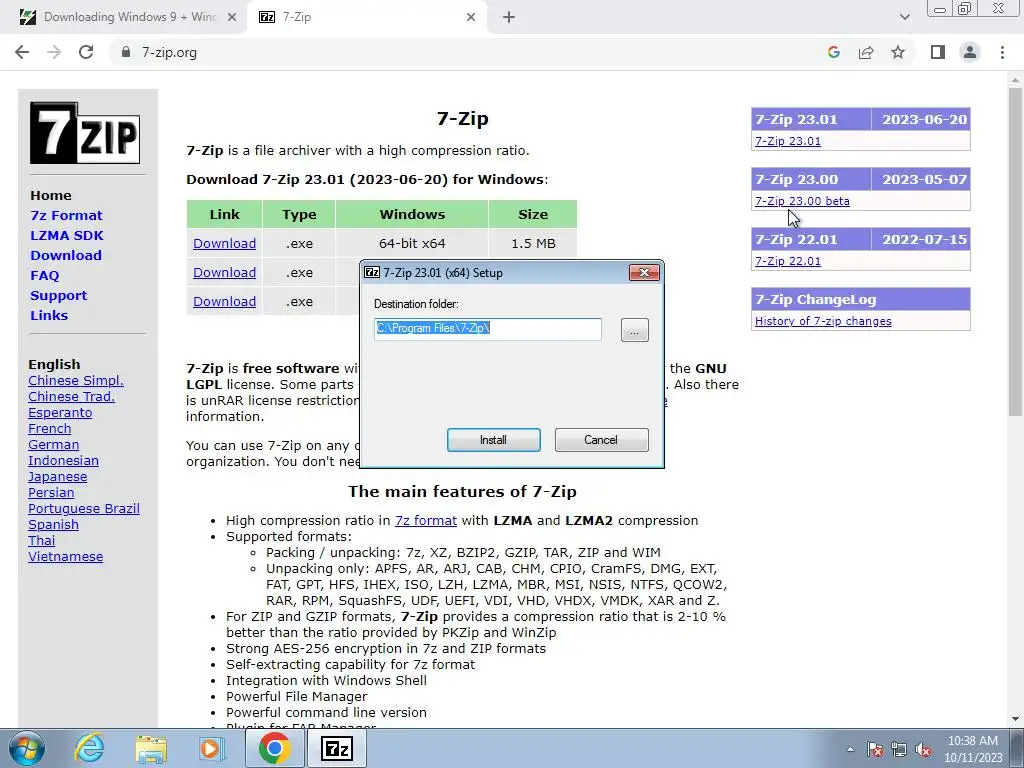This screenshot has height=768, width=1024.
Task: Click the Download link for 64-bit x64
Action: click(224, 244)
